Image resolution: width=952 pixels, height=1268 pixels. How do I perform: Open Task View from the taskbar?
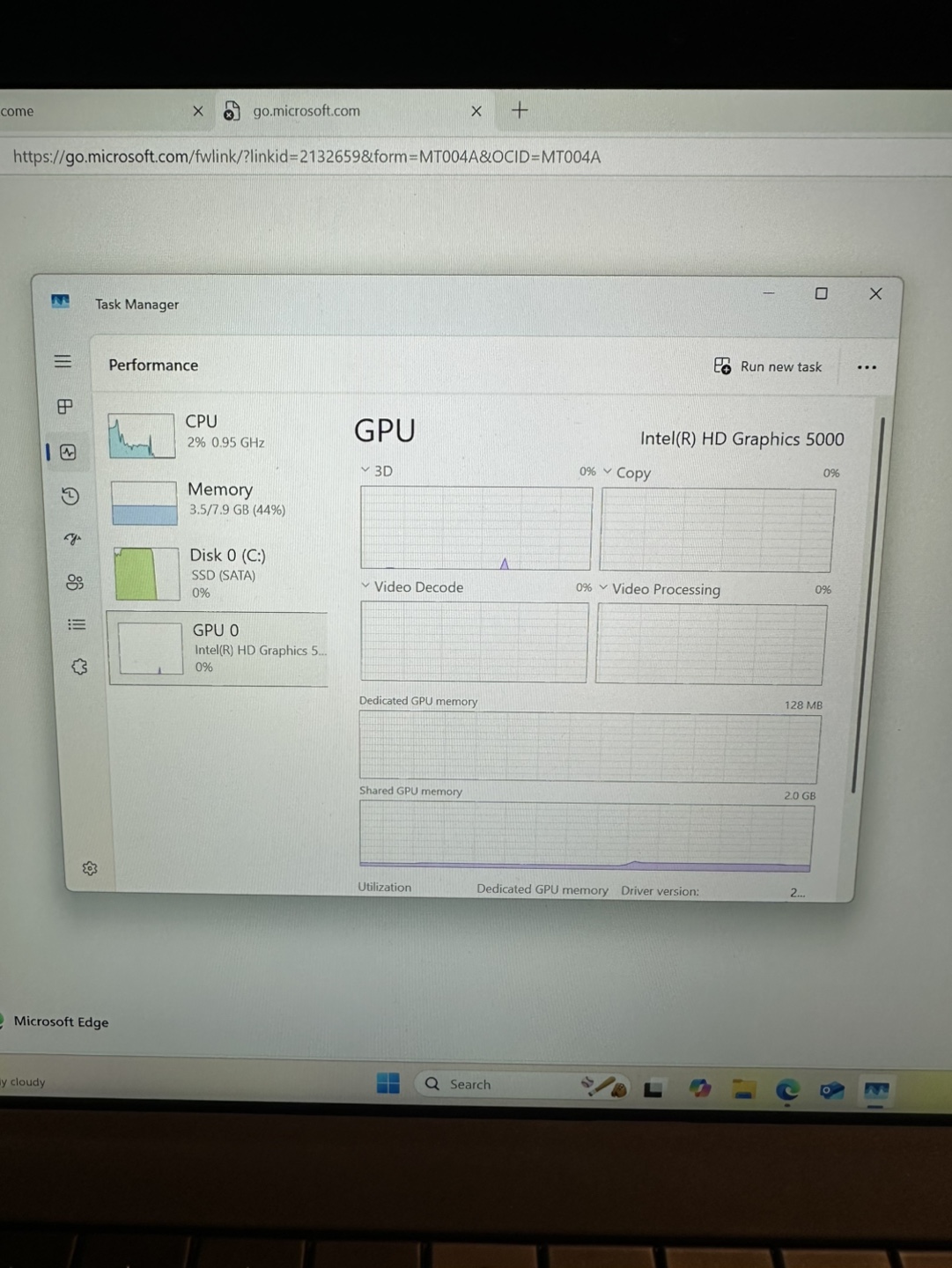pos(653,1089)
